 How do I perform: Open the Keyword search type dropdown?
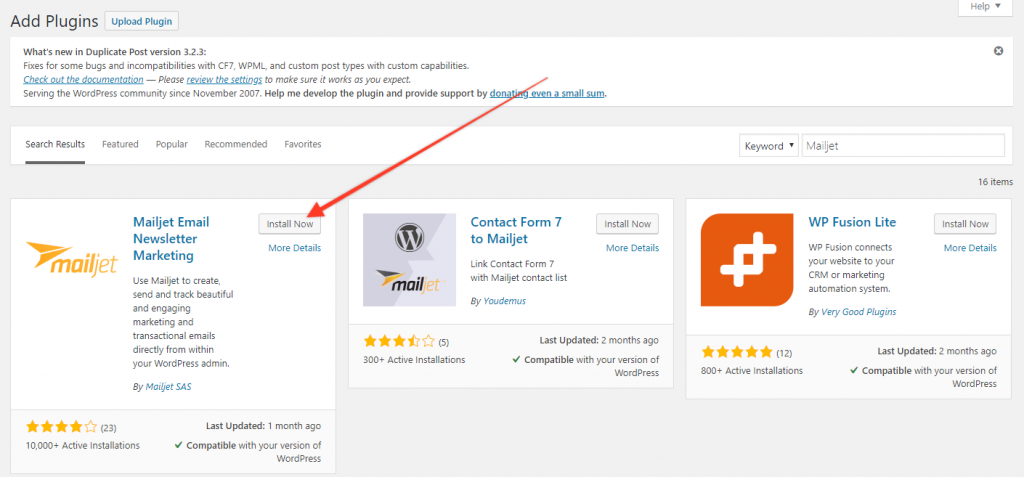pos(769,146)
